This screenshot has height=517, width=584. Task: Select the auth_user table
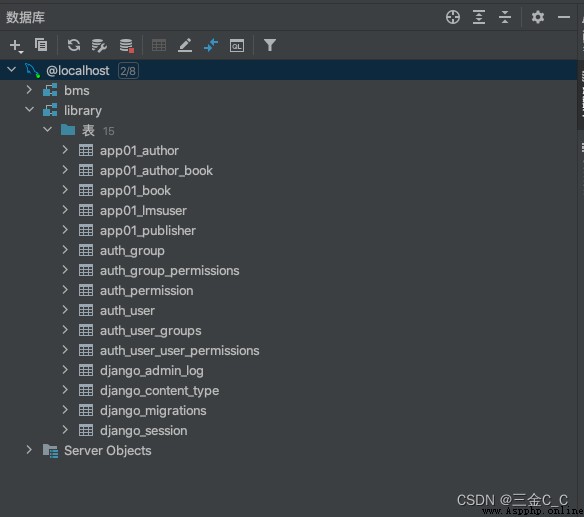[127, 311]
